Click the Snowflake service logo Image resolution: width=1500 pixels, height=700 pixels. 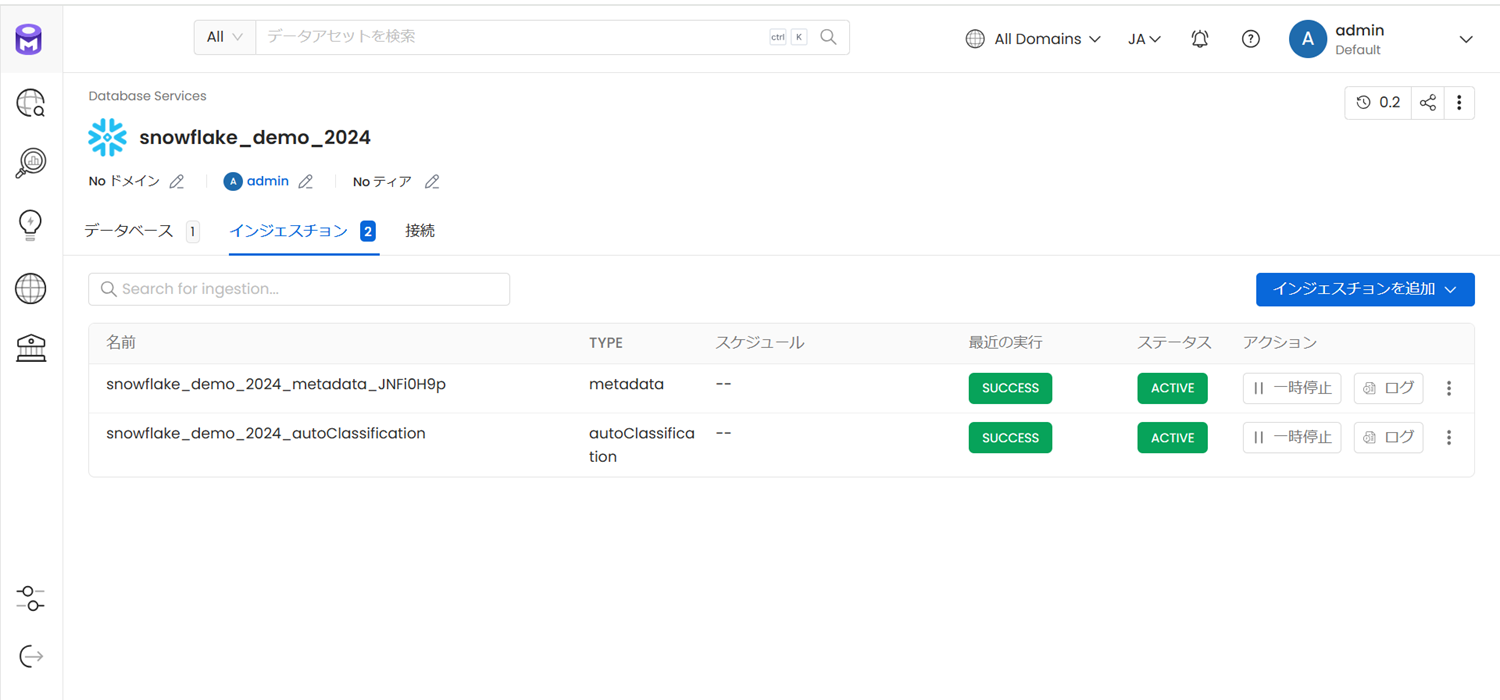coord(107,138)
